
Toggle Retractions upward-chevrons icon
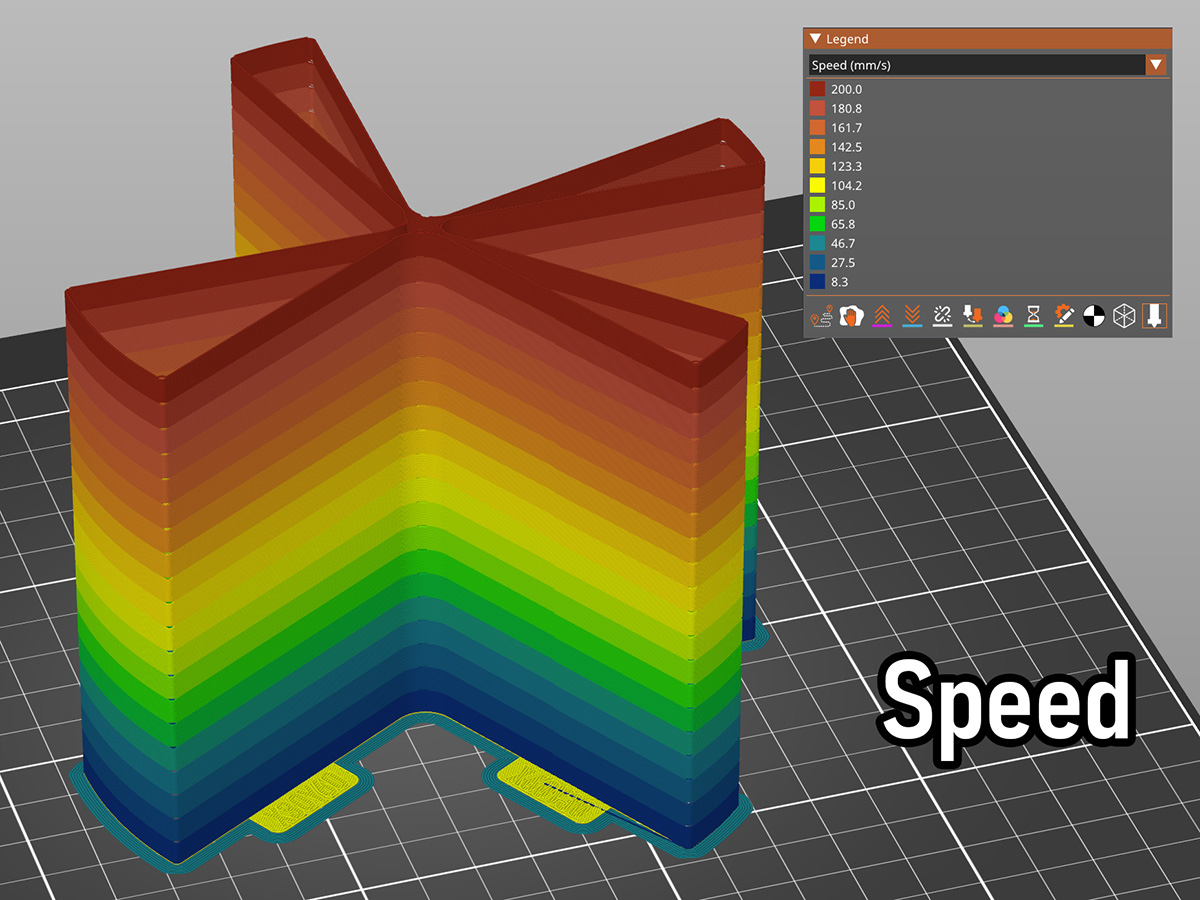pyautogui.click(x=881, y=316)
